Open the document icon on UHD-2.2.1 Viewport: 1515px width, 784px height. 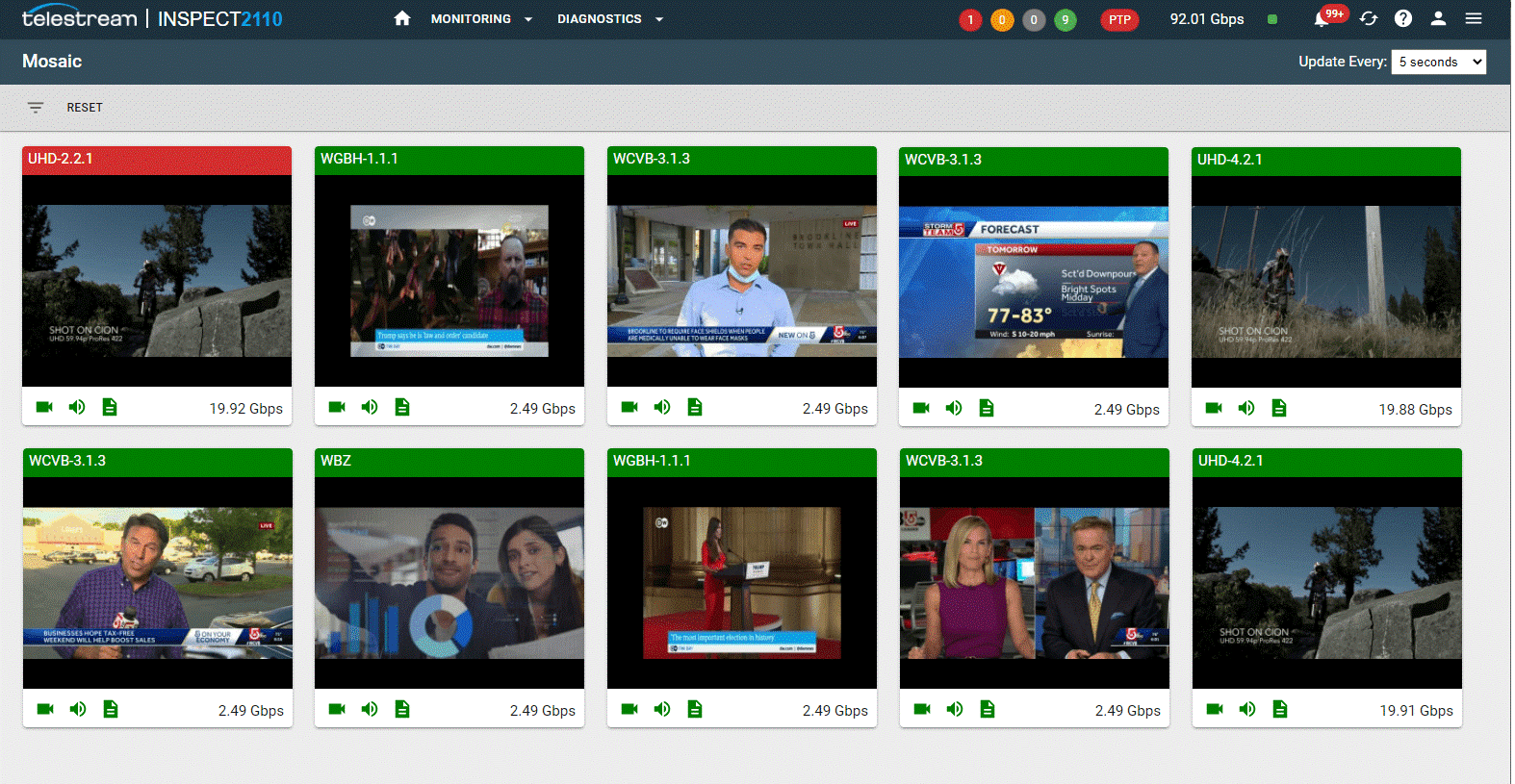pyautogui.click(x=110, y=407)
